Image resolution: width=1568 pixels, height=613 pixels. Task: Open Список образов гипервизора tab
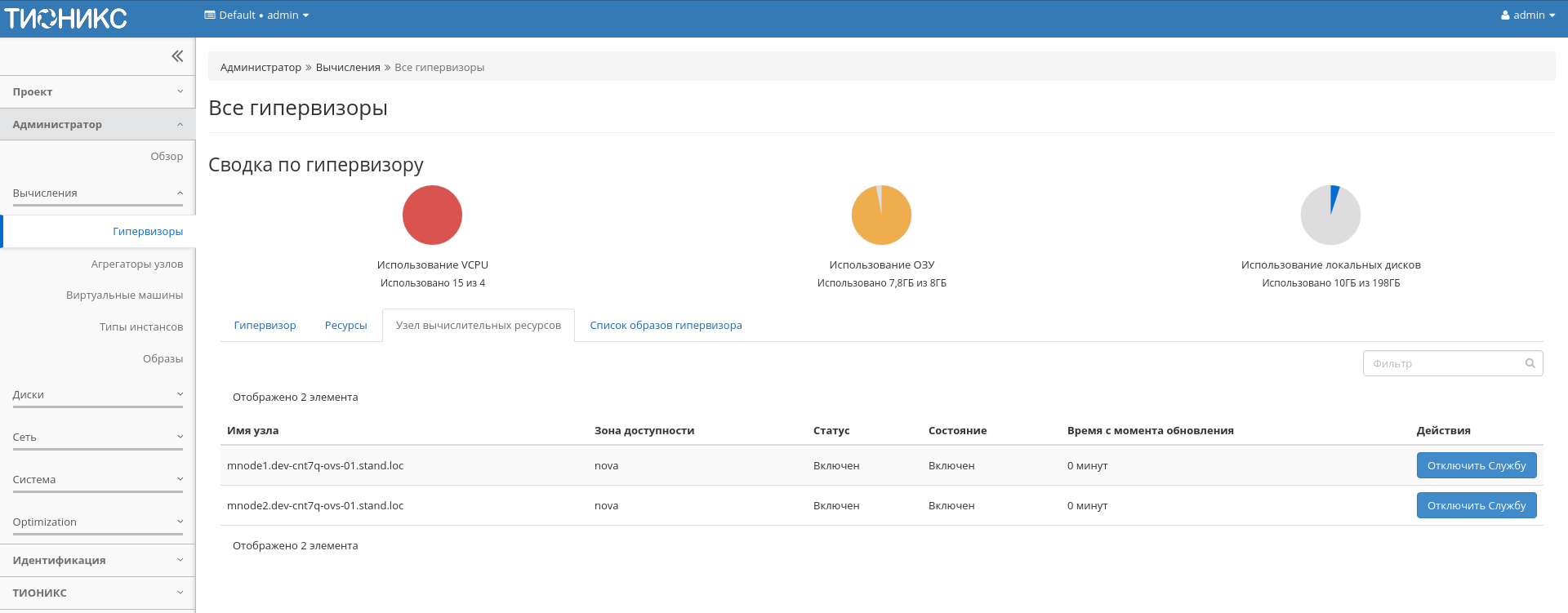[666, 326]
